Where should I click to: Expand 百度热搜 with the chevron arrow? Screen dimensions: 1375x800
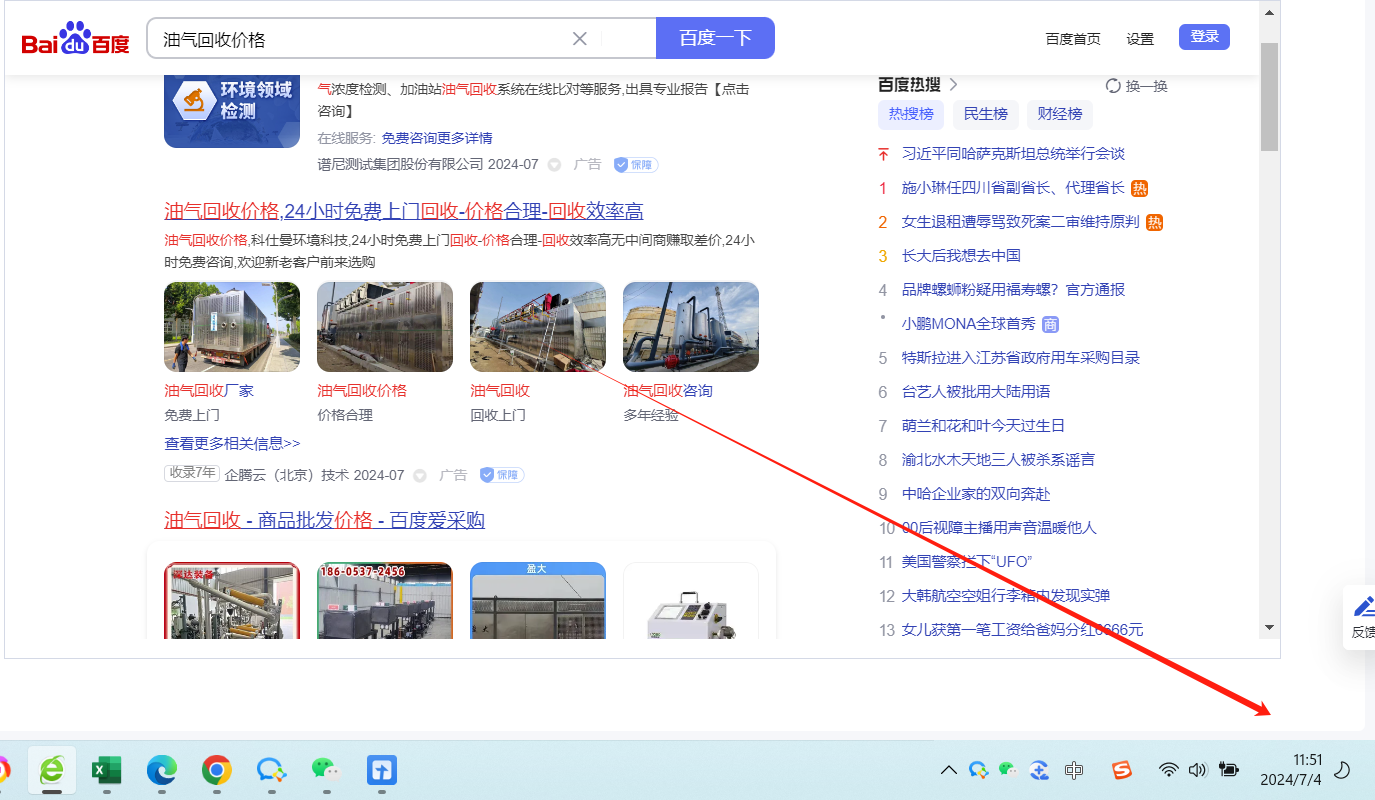953,85
